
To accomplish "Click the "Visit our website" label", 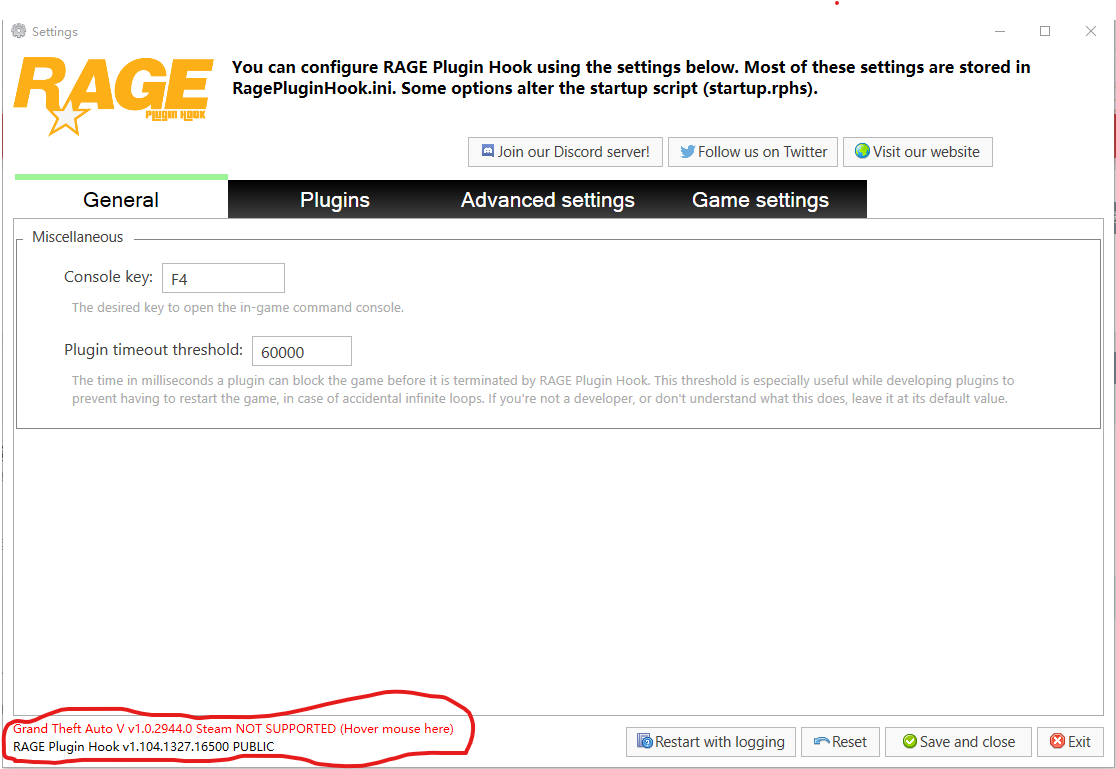I will pyautogui.click(x=926, y=152).
